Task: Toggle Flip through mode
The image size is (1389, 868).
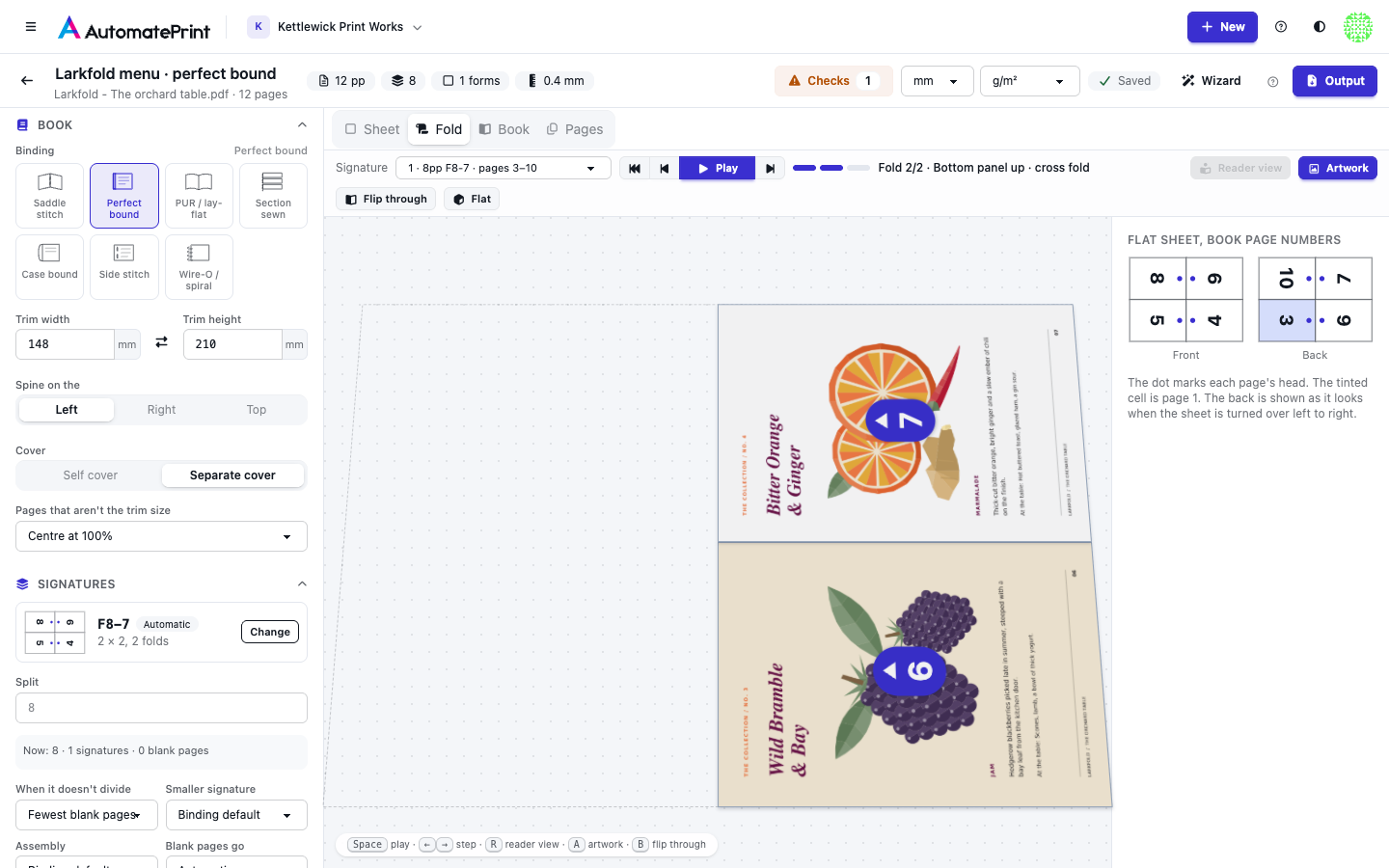Action: pyautogui.click(x=386, y=200)
